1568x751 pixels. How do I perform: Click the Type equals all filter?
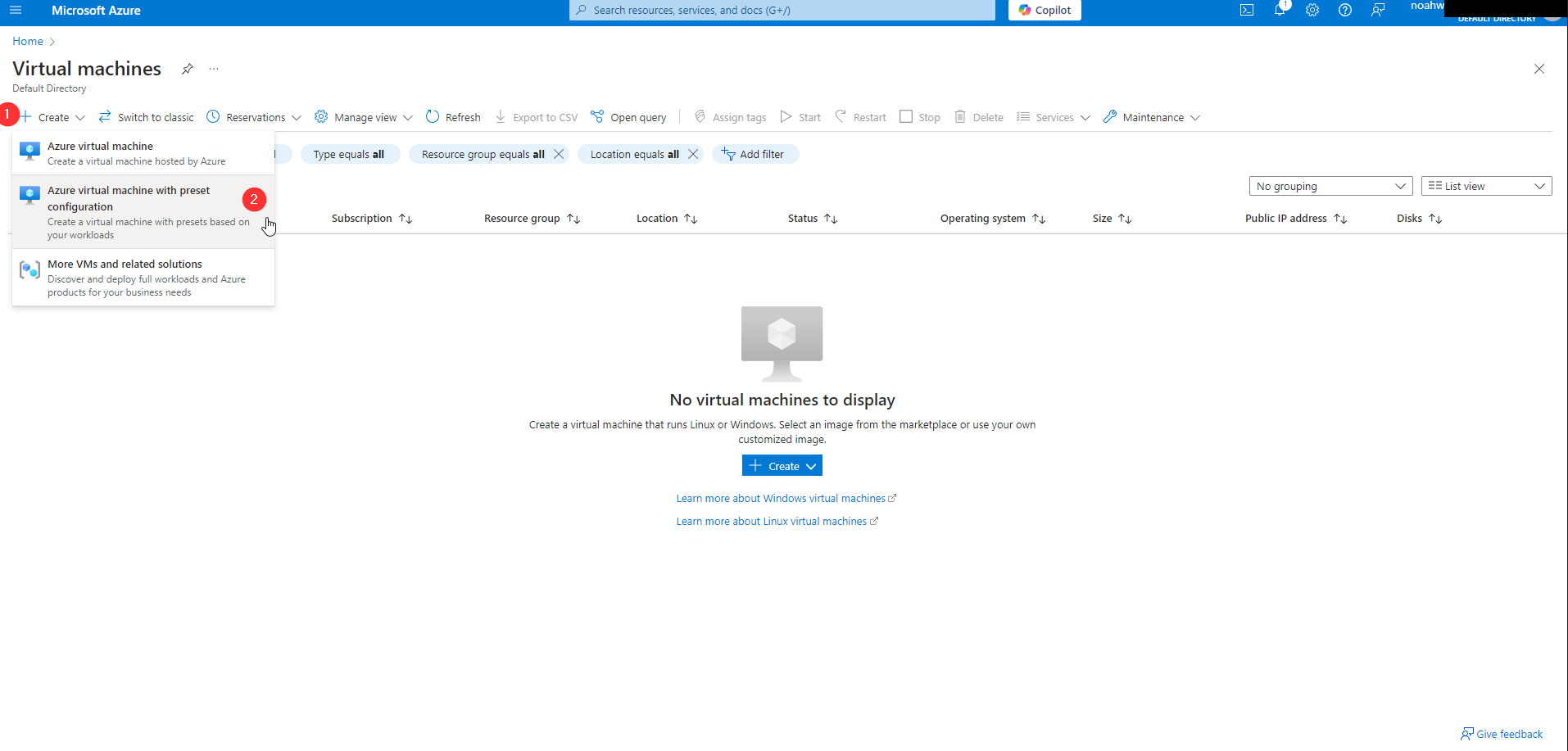(x=350, y=154)
